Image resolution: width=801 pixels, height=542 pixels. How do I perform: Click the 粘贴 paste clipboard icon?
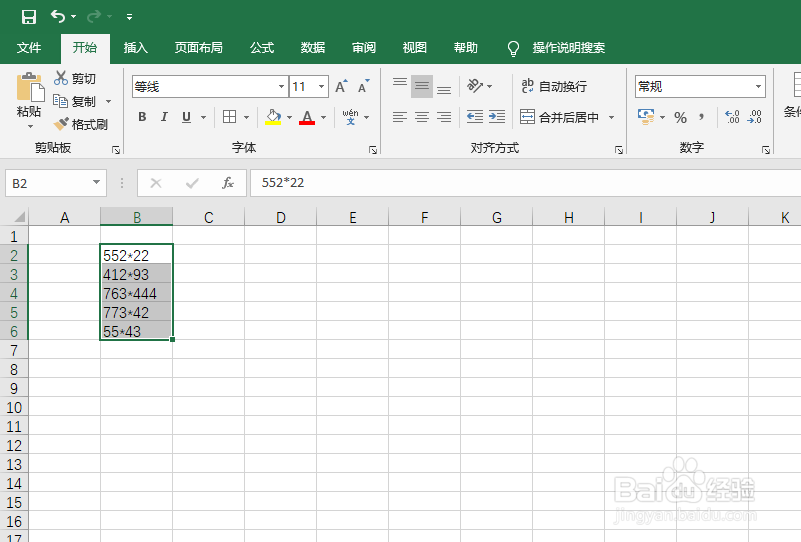click(x=30, y=87)
